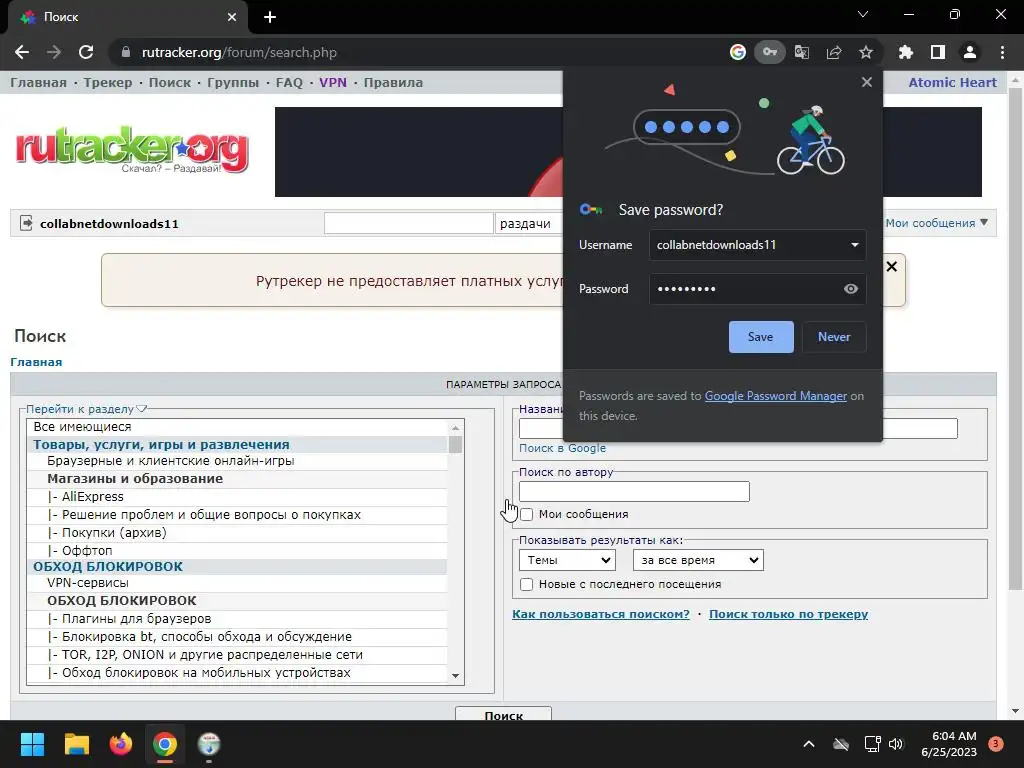Open the FAQ navigation item

(289, 82)
